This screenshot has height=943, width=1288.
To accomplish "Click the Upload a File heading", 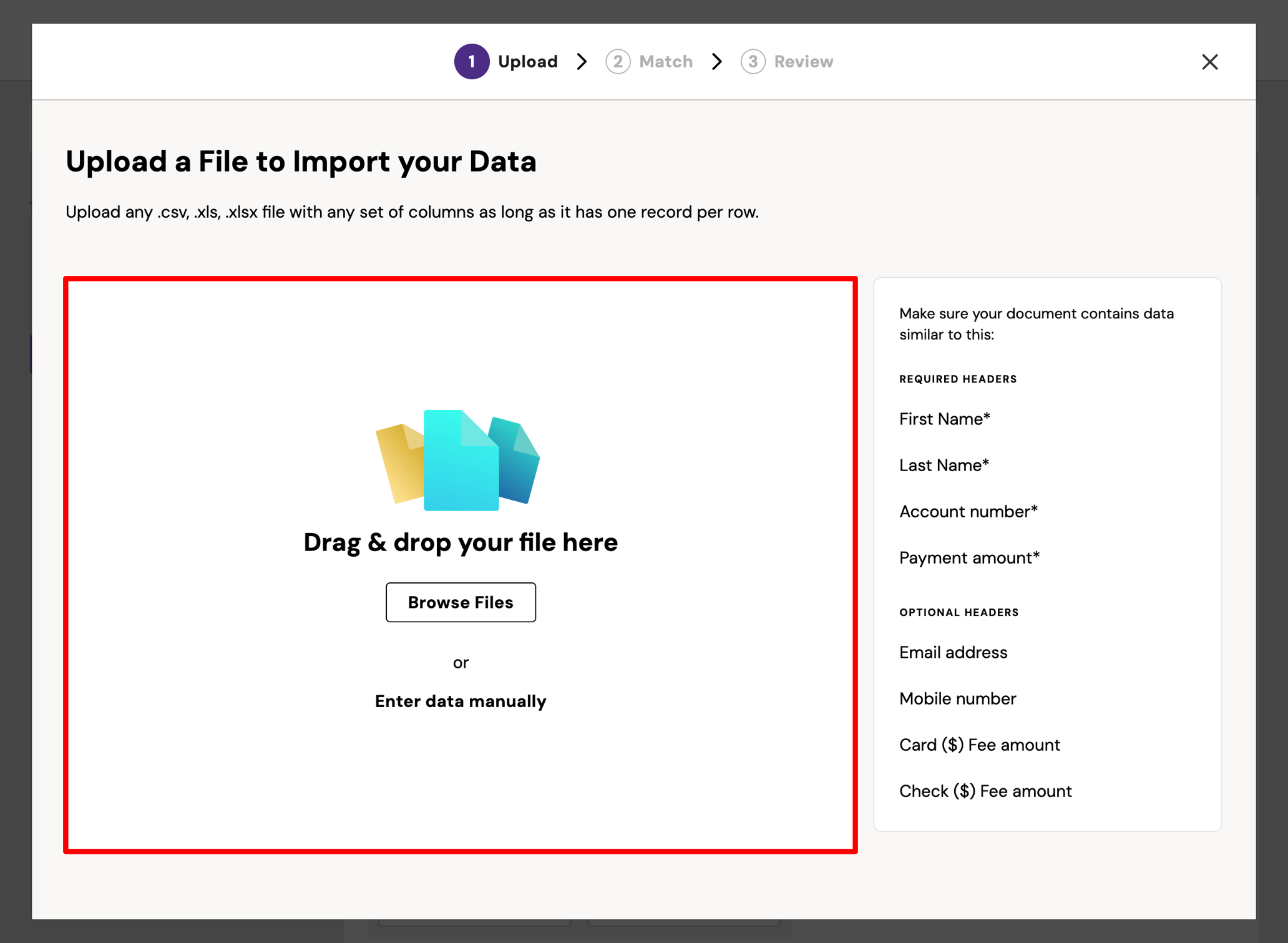I will (x=301, y=161).
